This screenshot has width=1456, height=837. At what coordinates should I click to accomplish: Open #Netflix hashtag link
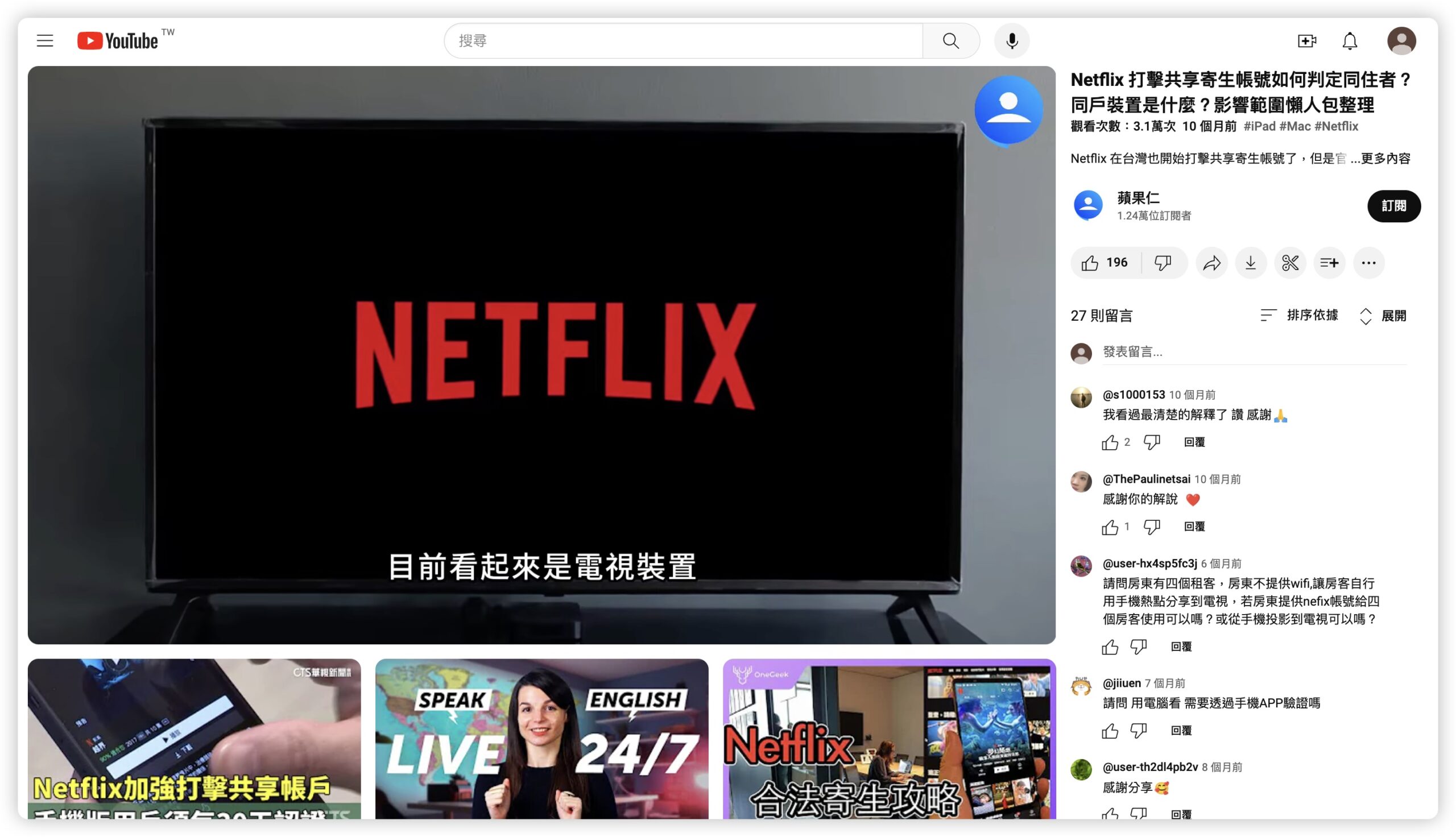1337,126
